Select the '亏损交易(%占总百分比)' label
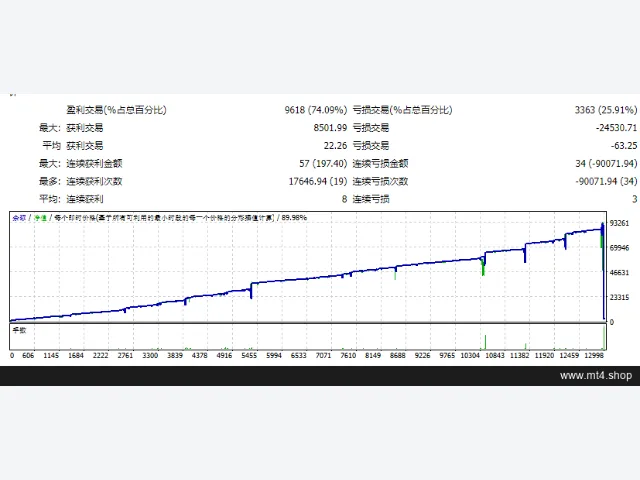 pos(402,110)
